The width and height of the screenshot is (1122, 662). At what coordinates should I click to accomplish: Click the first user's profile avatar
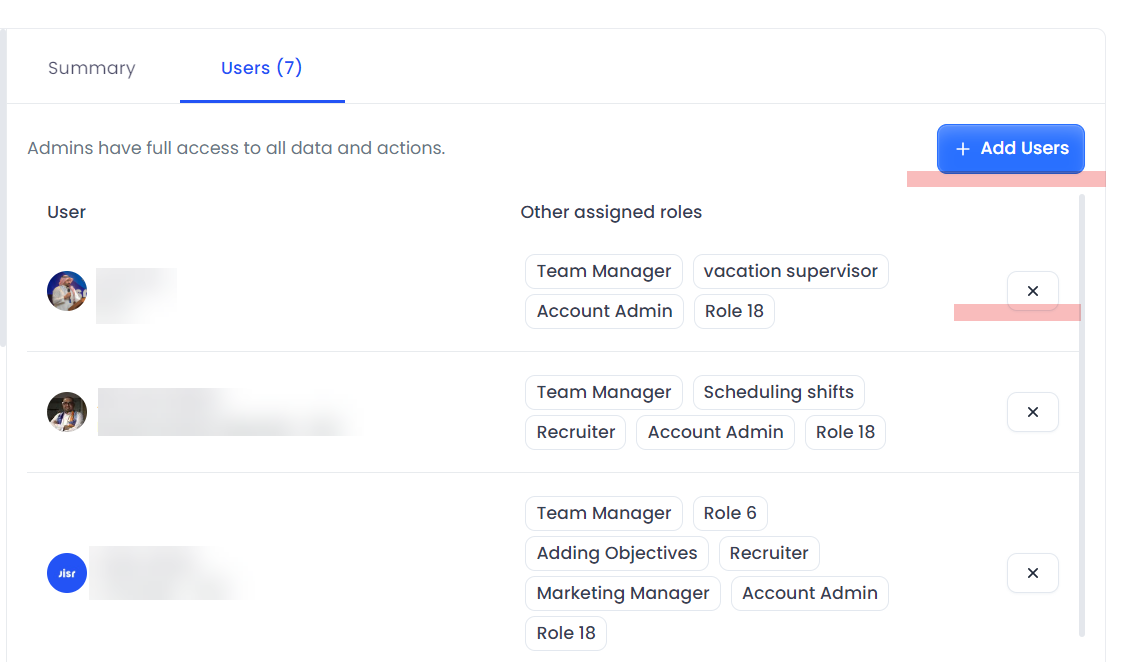pos(67,291)
